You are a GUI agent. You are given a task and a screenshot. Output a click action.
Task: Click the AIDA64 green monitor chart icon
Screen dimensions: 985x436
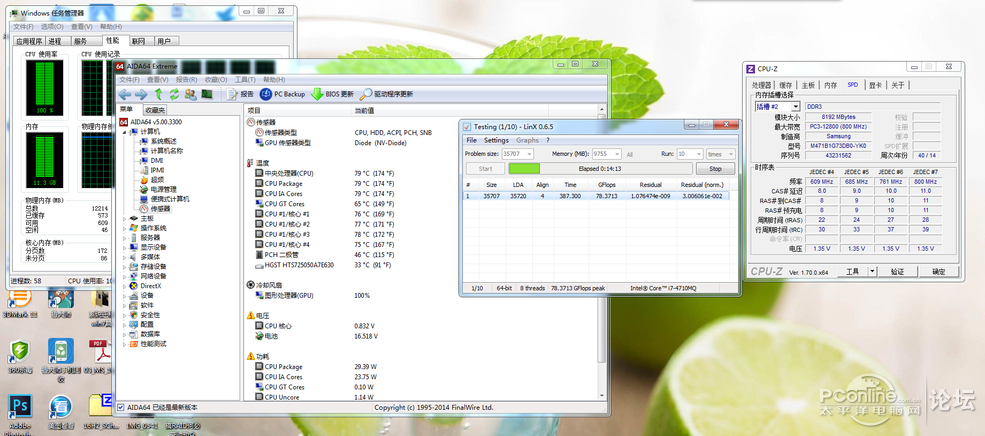(x=206, y=94)
